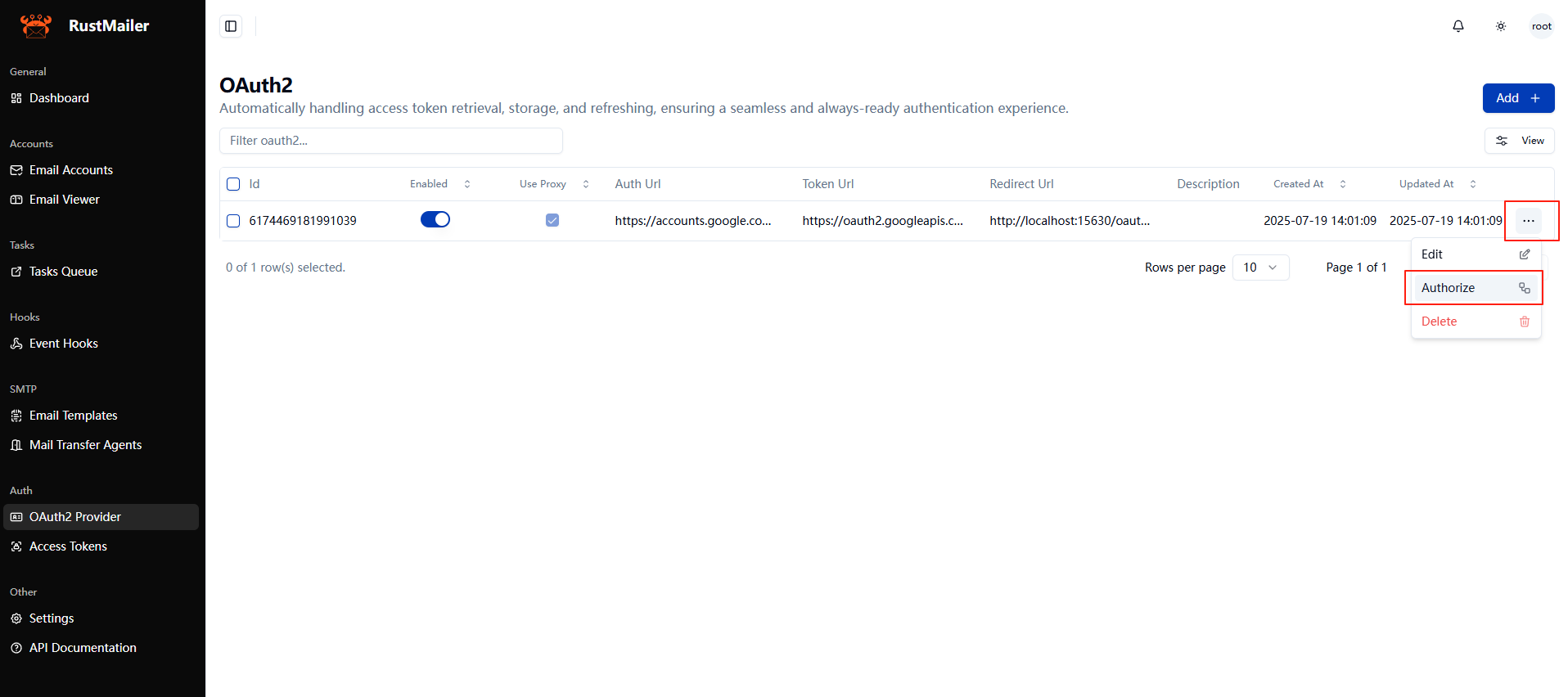Open the View column options
1568x697 pixels.
[x=1520, y=141]
